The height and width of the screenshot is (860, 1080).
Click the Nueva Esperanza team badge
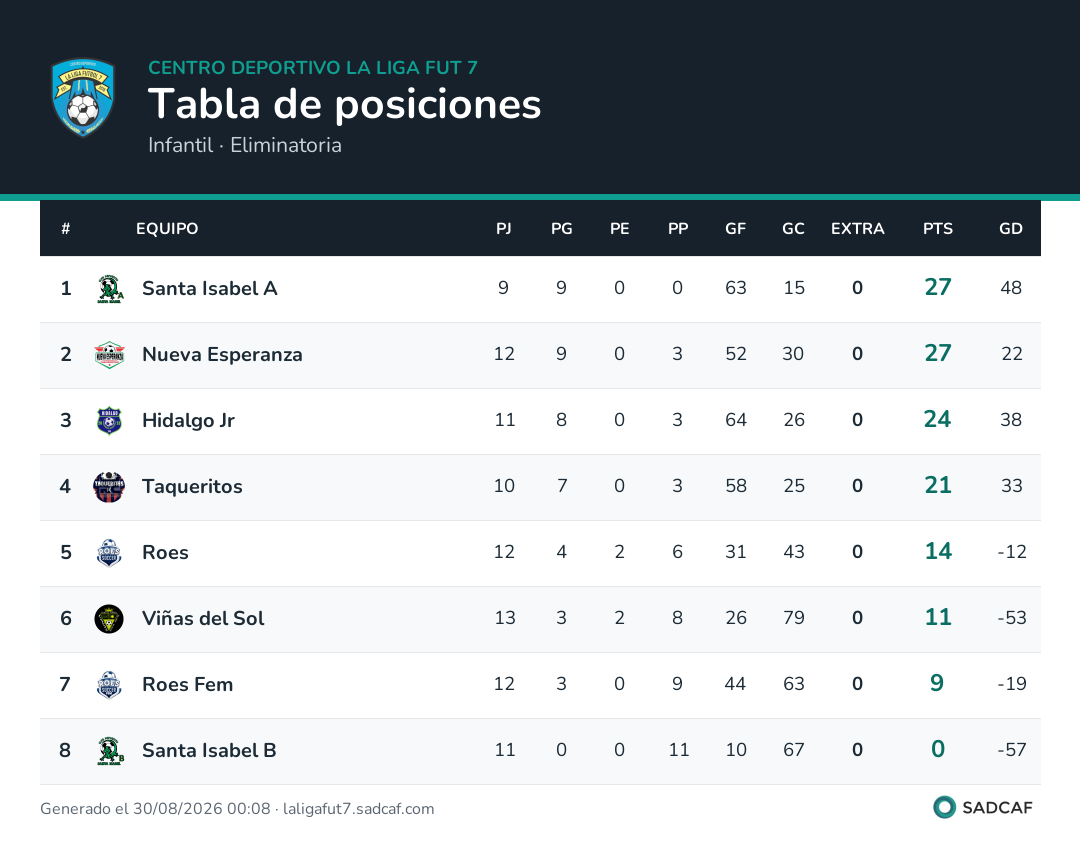(110, 355)
